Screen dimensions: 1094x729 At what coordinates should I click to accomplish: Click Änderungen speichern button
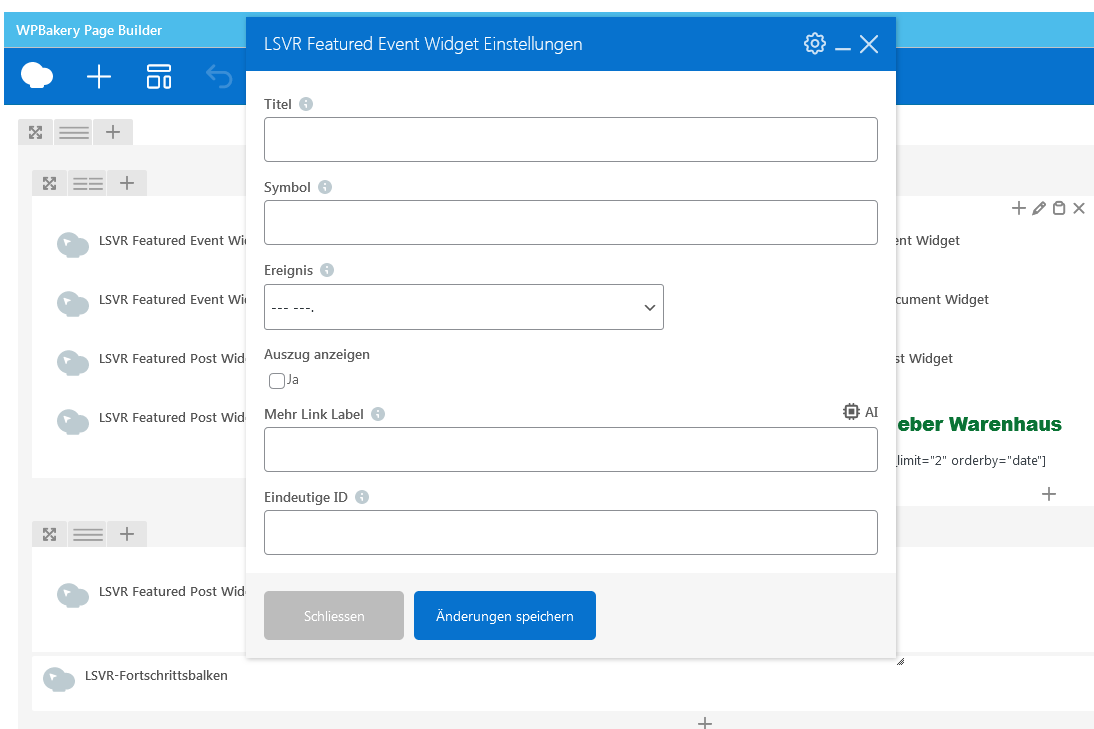tap(504, 615)
